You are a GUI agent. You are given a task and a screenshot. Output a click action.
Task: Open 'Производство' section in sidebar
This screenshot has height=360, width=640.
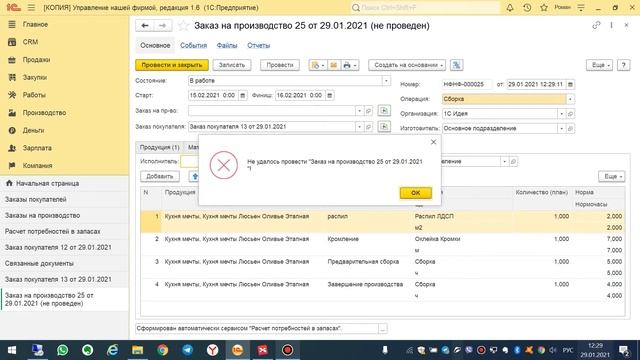(44, 113)
